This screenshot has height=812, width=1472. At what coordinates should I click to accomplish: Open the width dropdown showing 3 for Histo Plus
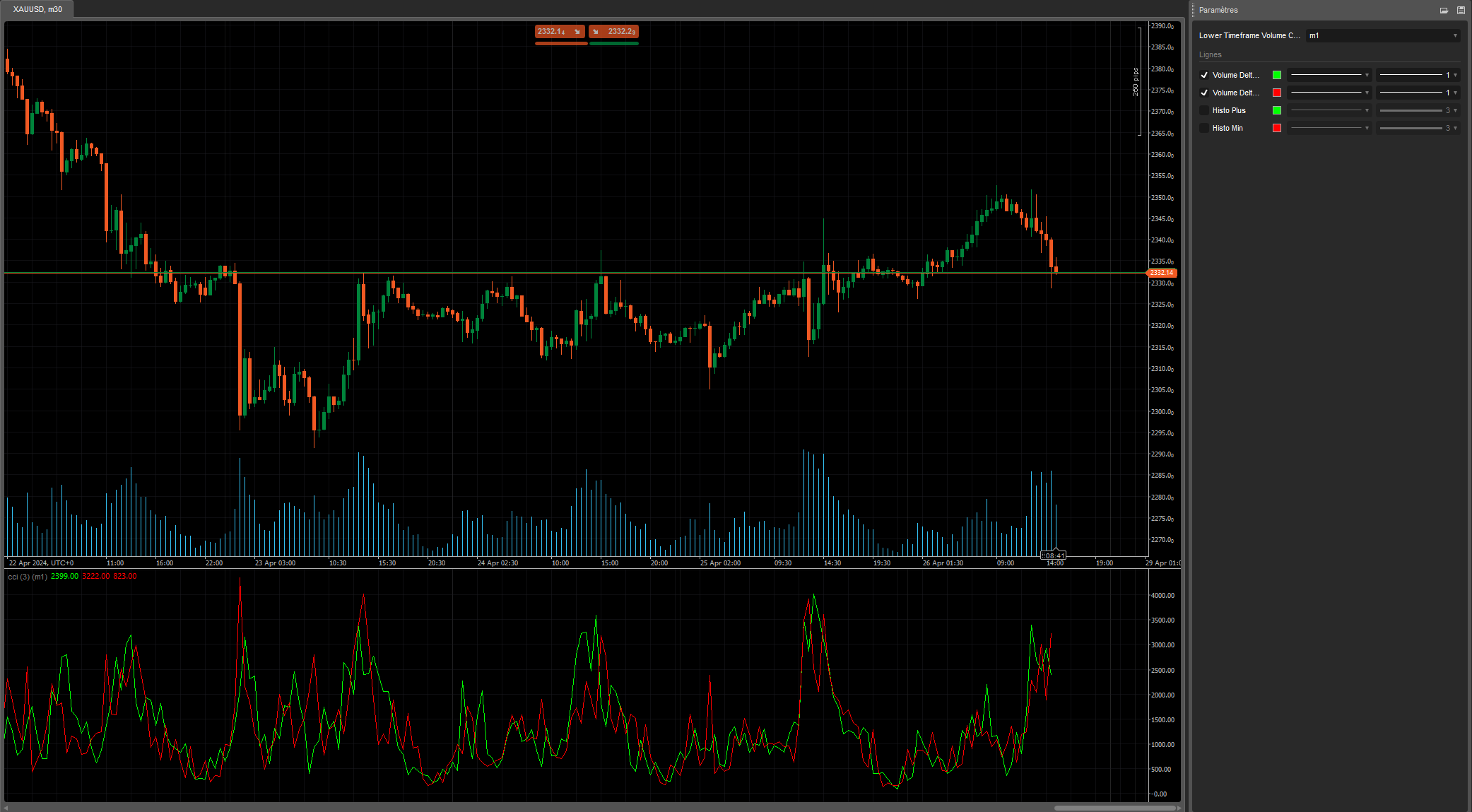pyautogui.click(x=1418, y=110)
